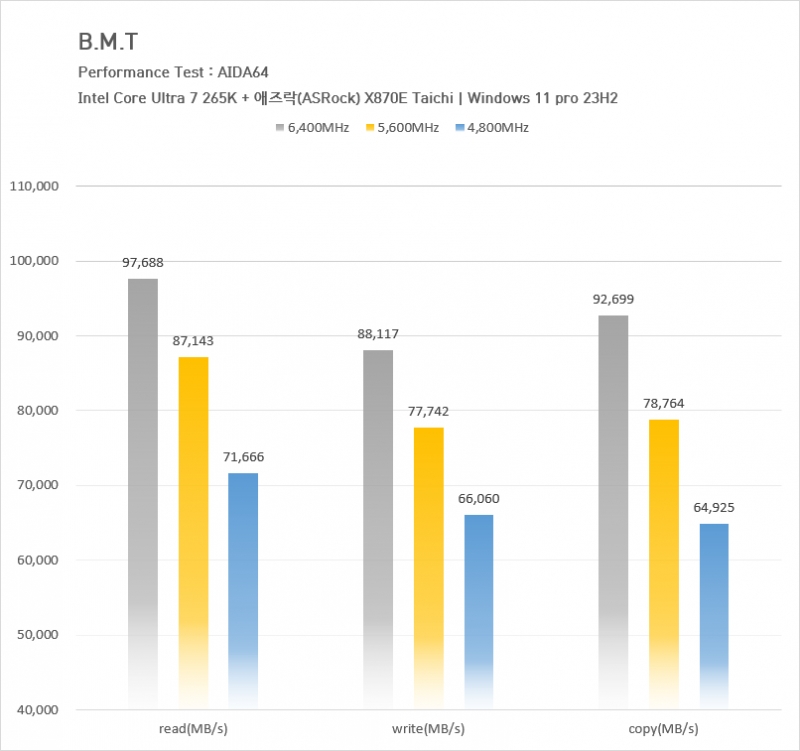The width and height of the screenshot is (800, 751).
Task: Select the 5,600MHz legend label
Action: point(408,128)
